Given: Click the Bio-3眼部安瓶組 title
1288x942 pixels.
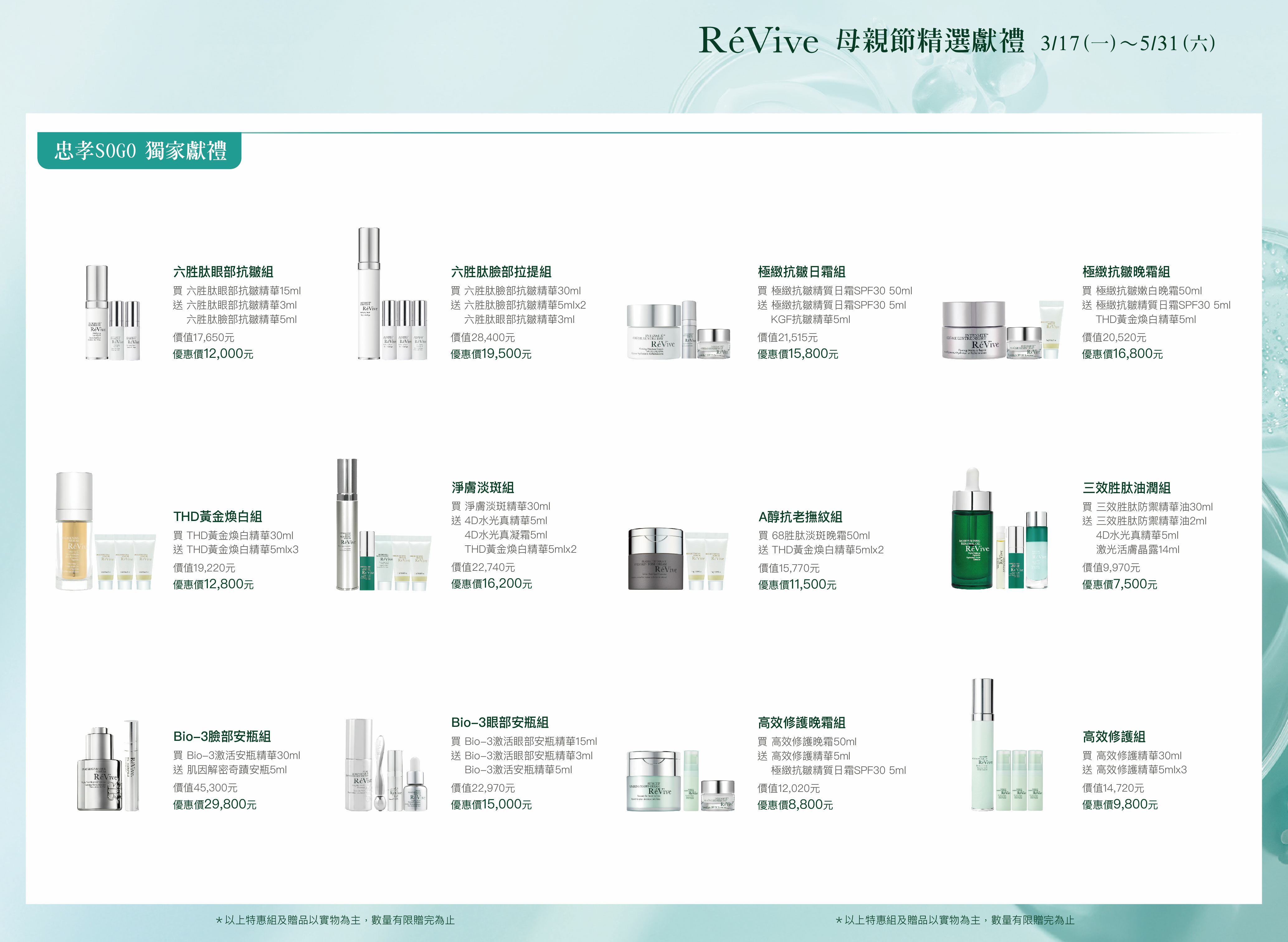Looking at the screenshot, I should (500, 722).
